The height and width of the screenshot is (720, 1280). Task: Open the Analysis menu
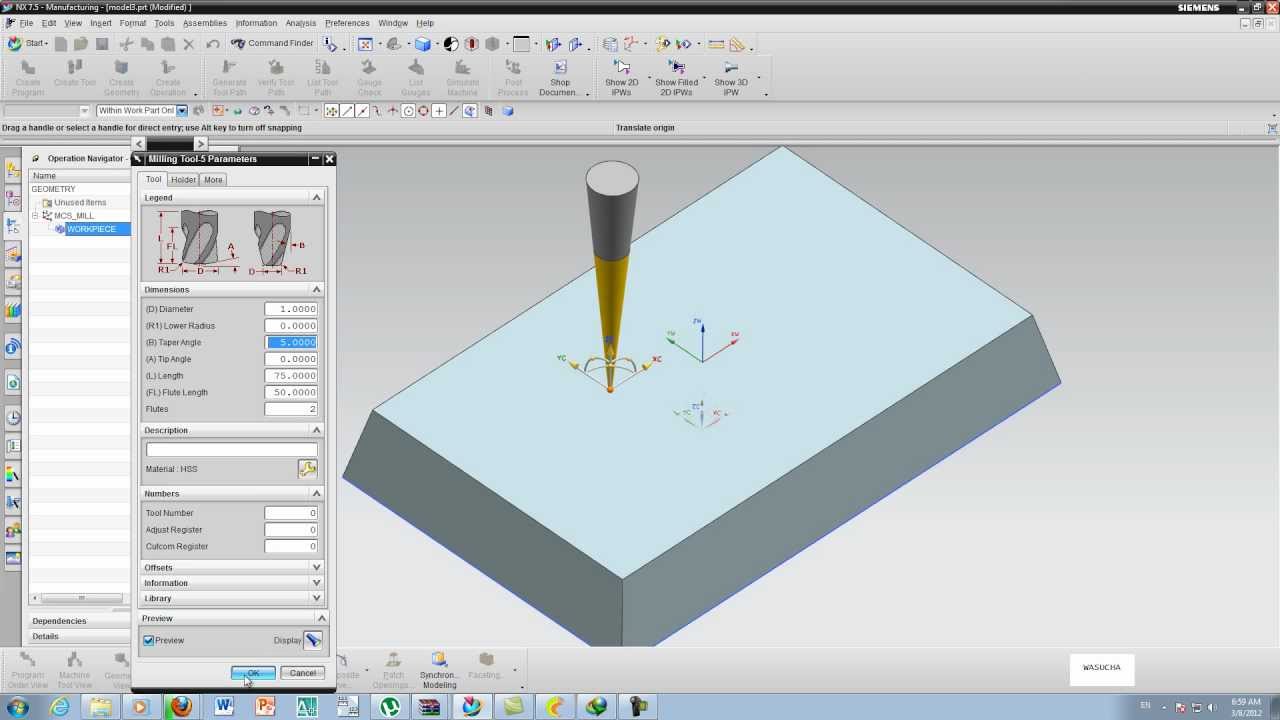300,23
